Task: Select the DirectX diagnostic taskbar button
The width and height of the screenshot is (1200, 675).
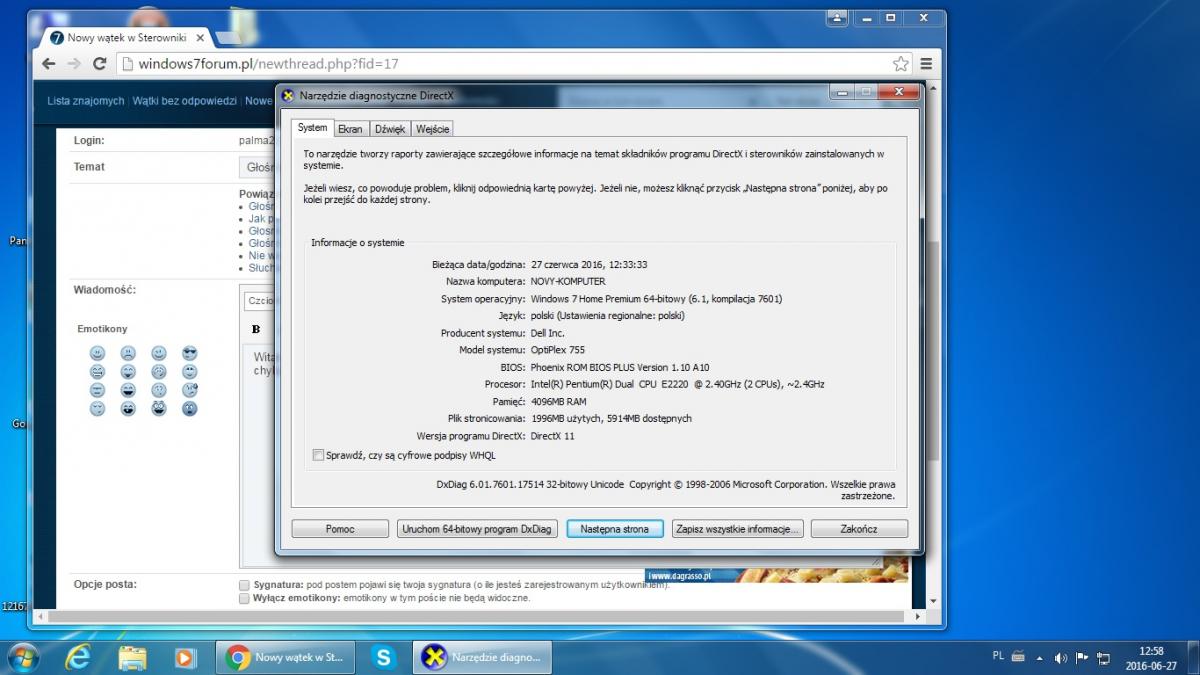Action: pyautogui.click(x=484, y=657)
